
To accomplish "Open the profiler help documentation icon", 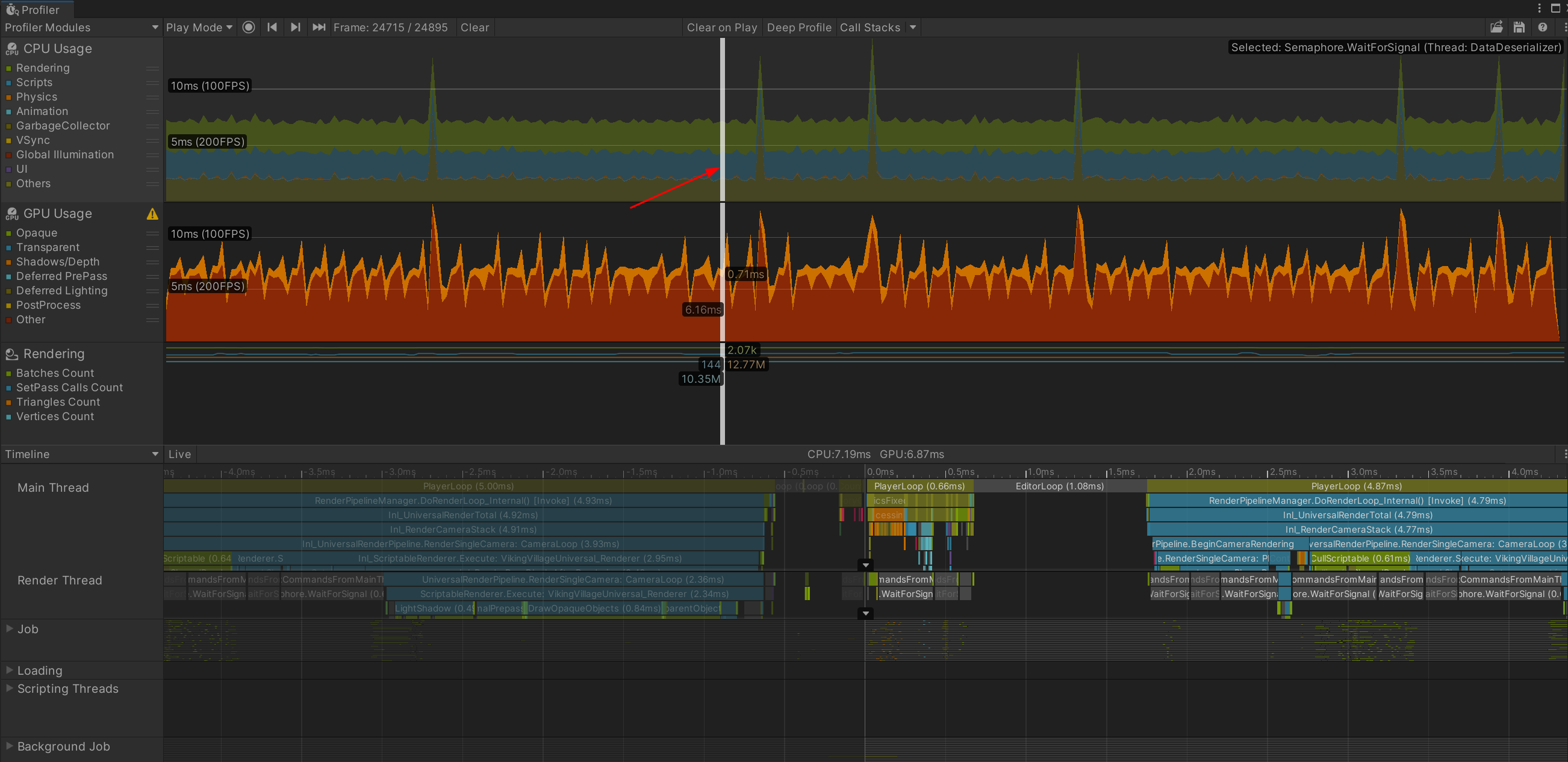I will click(1542, 28).
